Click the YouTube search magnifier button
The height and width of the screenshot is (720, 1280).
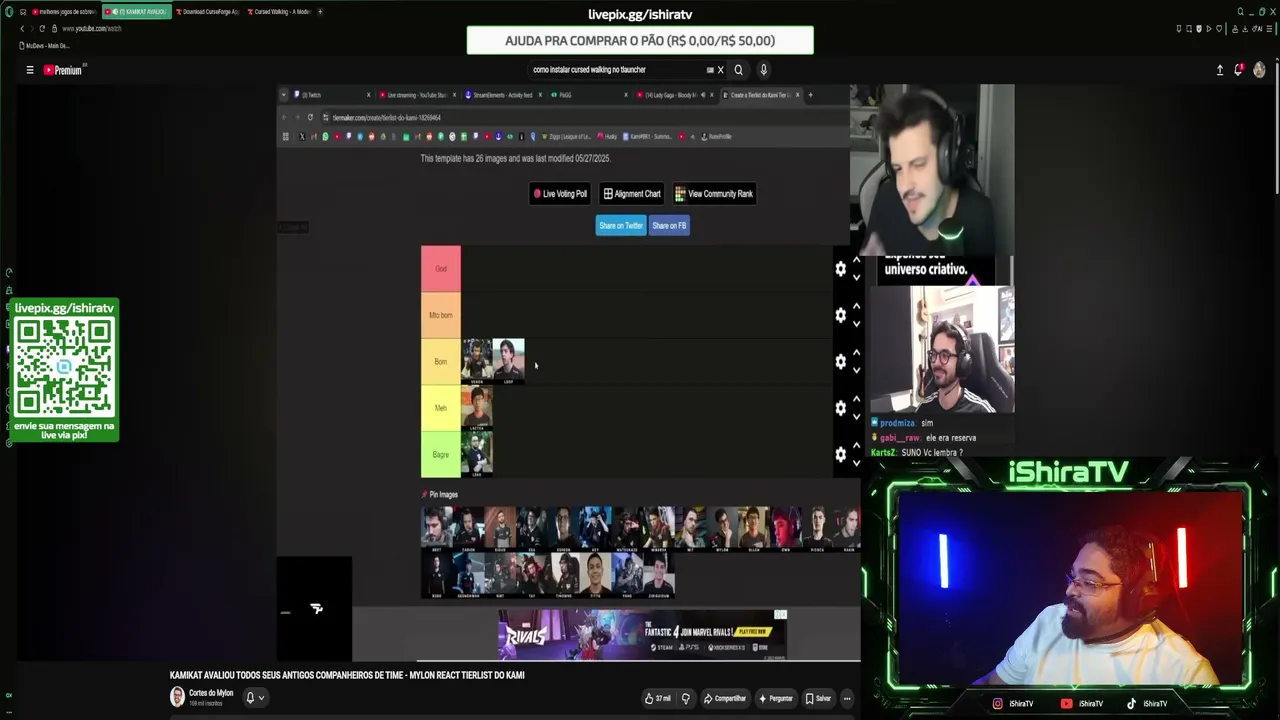click(739, 70)
